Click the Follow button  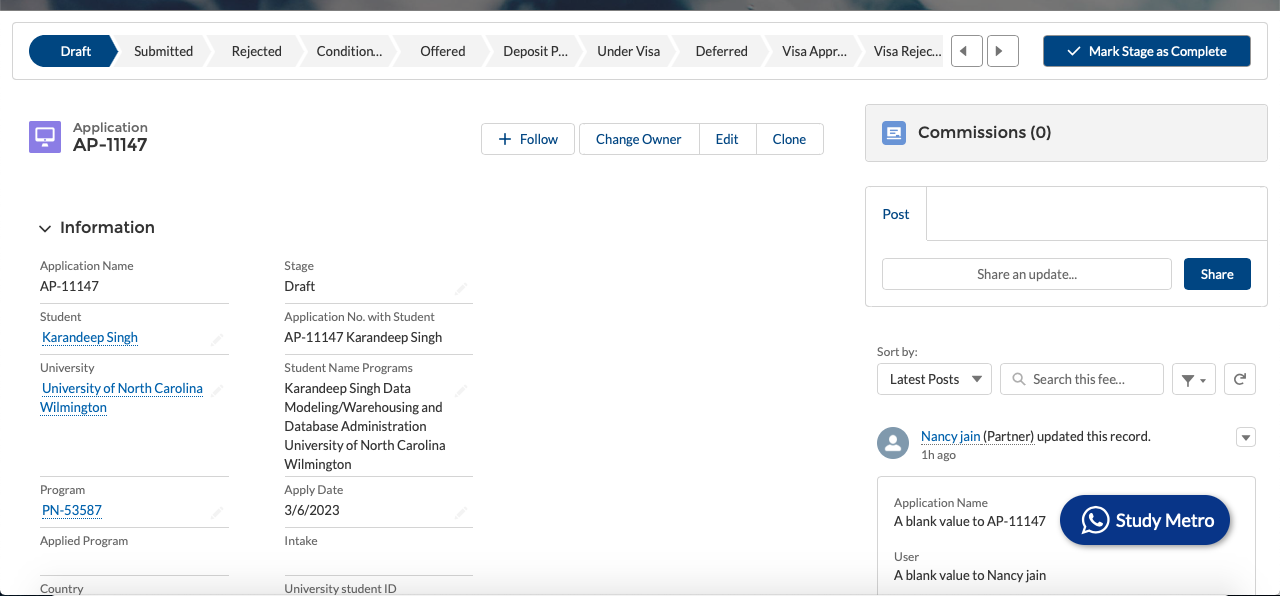pos(528,139)
